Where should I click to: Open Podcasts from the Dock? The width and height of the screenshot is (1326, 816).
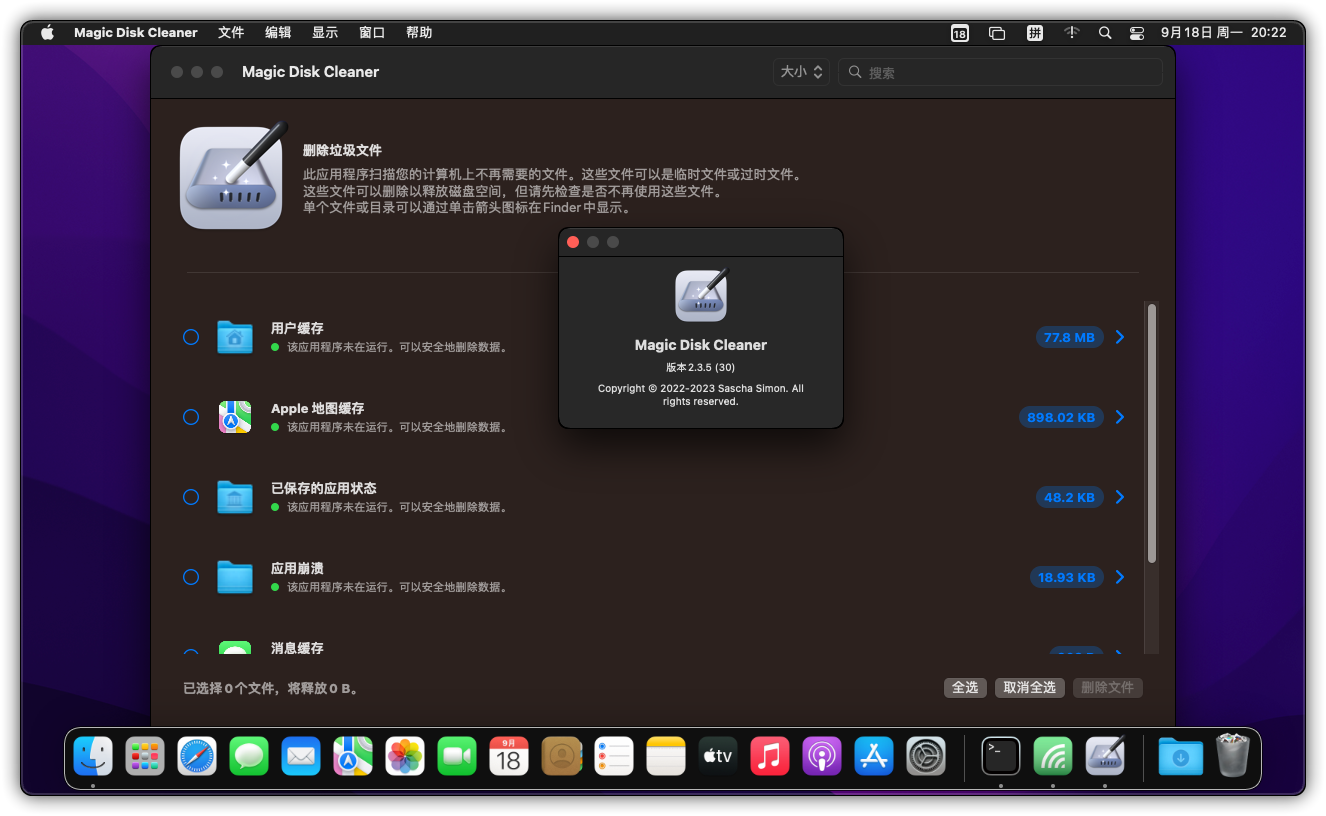click(x=821, y=756)
